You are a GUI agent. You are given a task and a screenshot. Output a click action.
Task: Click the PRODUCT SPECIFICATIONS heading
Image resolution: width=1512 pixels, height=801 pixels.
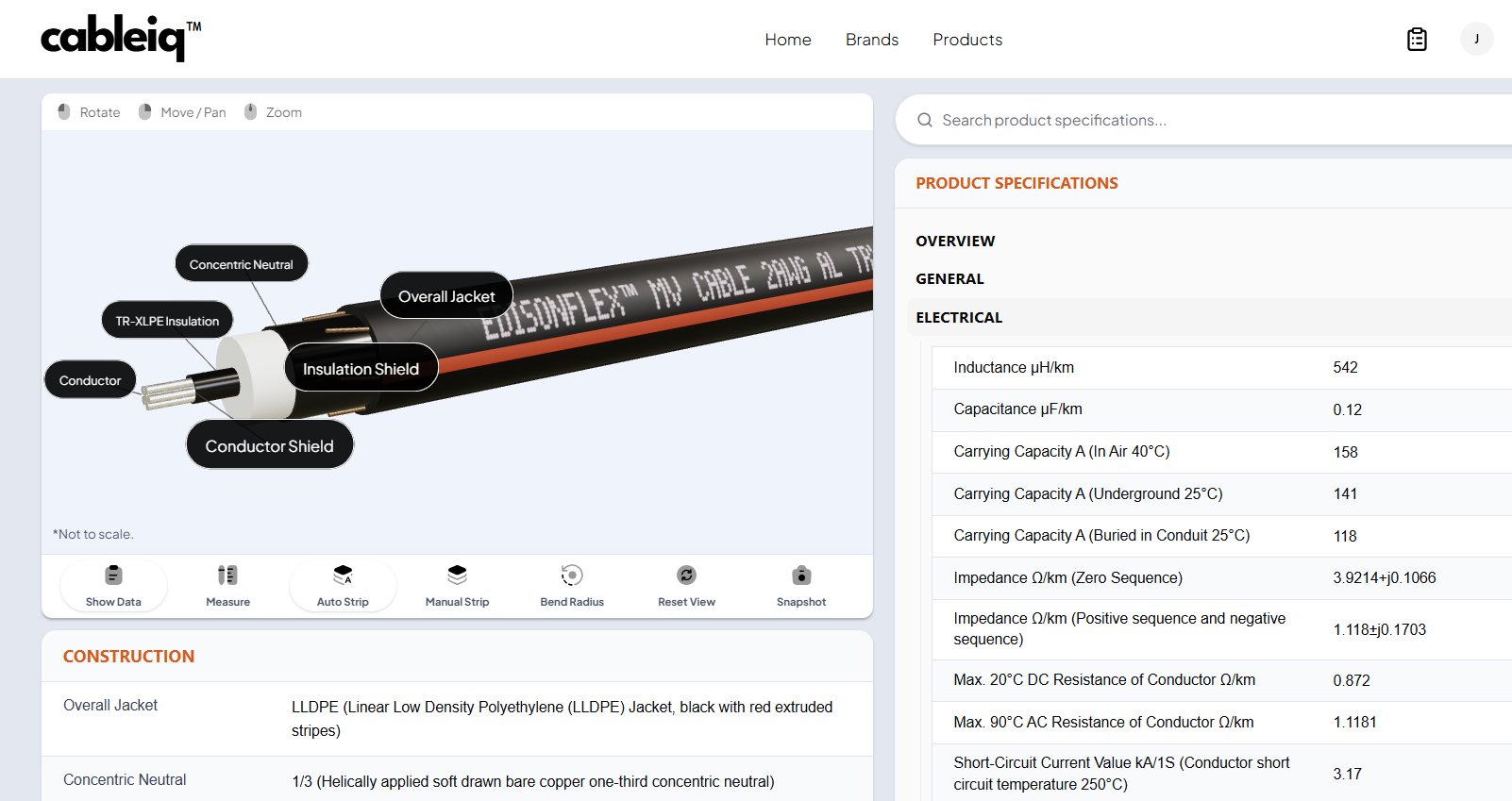[x=1016, y=183]
